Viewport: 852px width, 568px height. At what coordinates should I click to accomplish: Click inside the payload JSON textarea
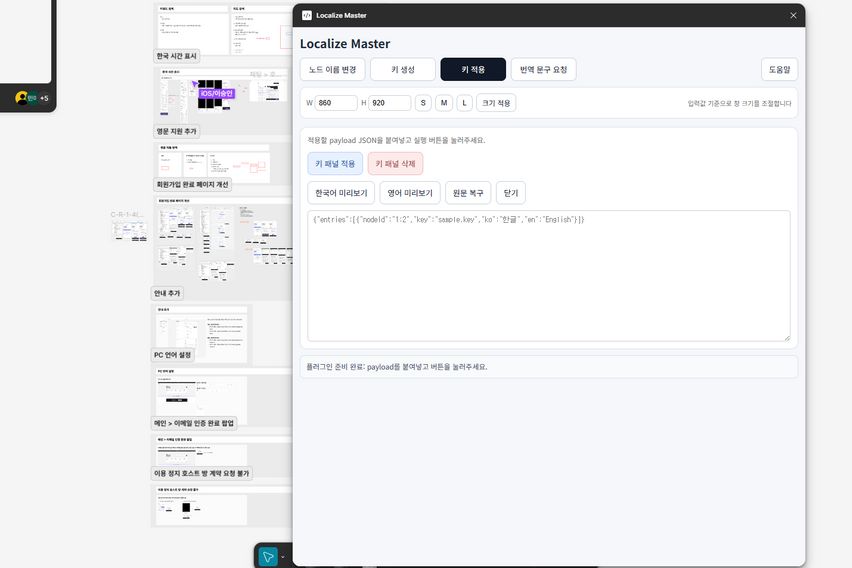tap(549, 276)
